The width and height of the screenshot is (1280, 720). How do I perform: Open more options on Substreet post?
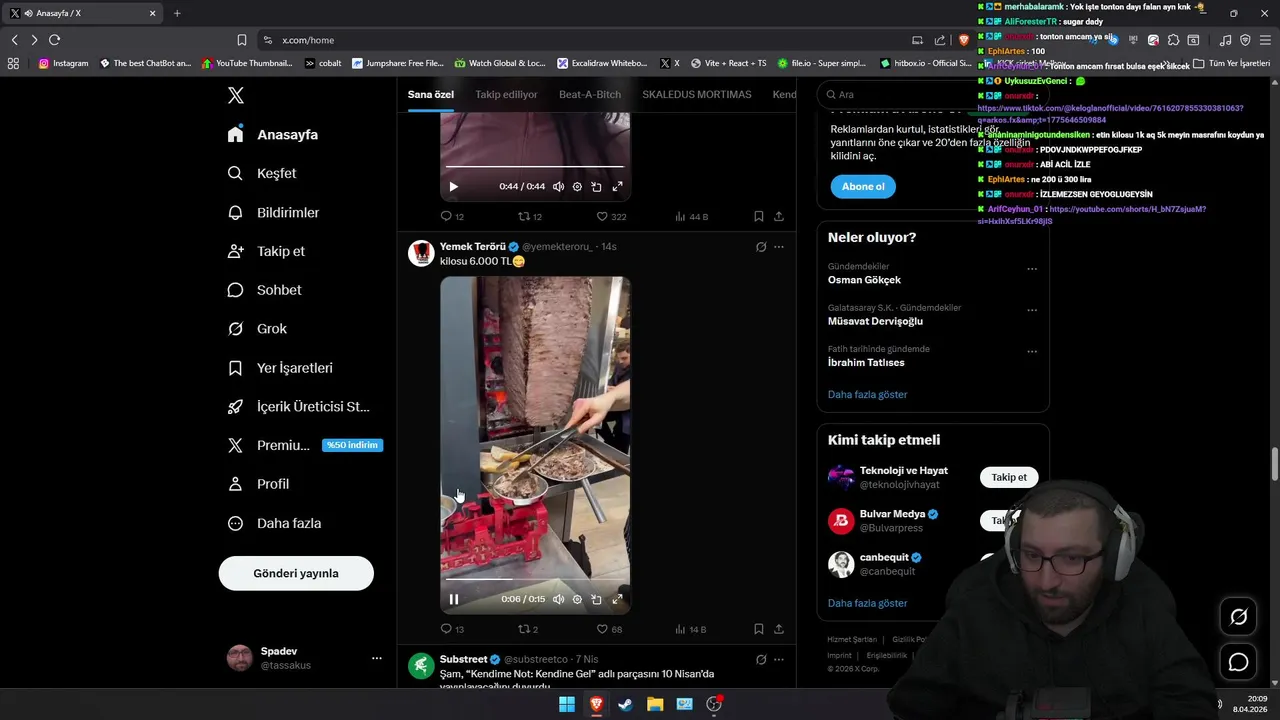779,660
